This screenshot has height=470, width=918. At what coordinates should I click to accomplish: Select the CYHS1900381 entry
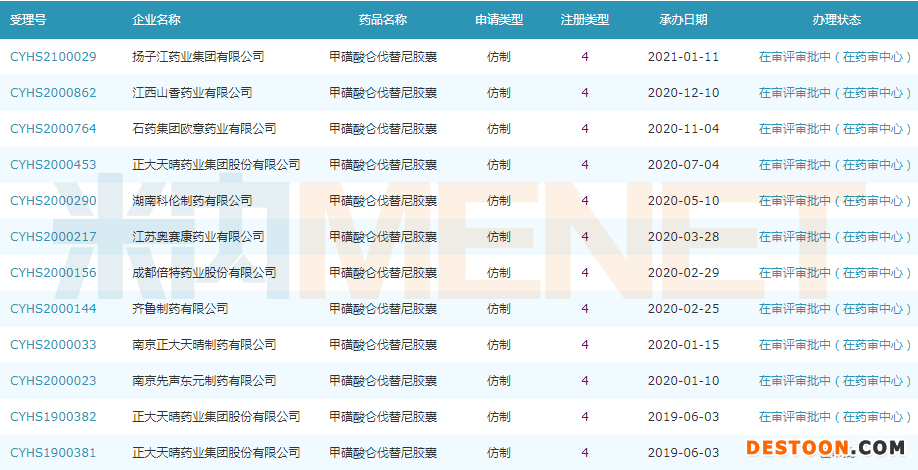coord(53,453)
